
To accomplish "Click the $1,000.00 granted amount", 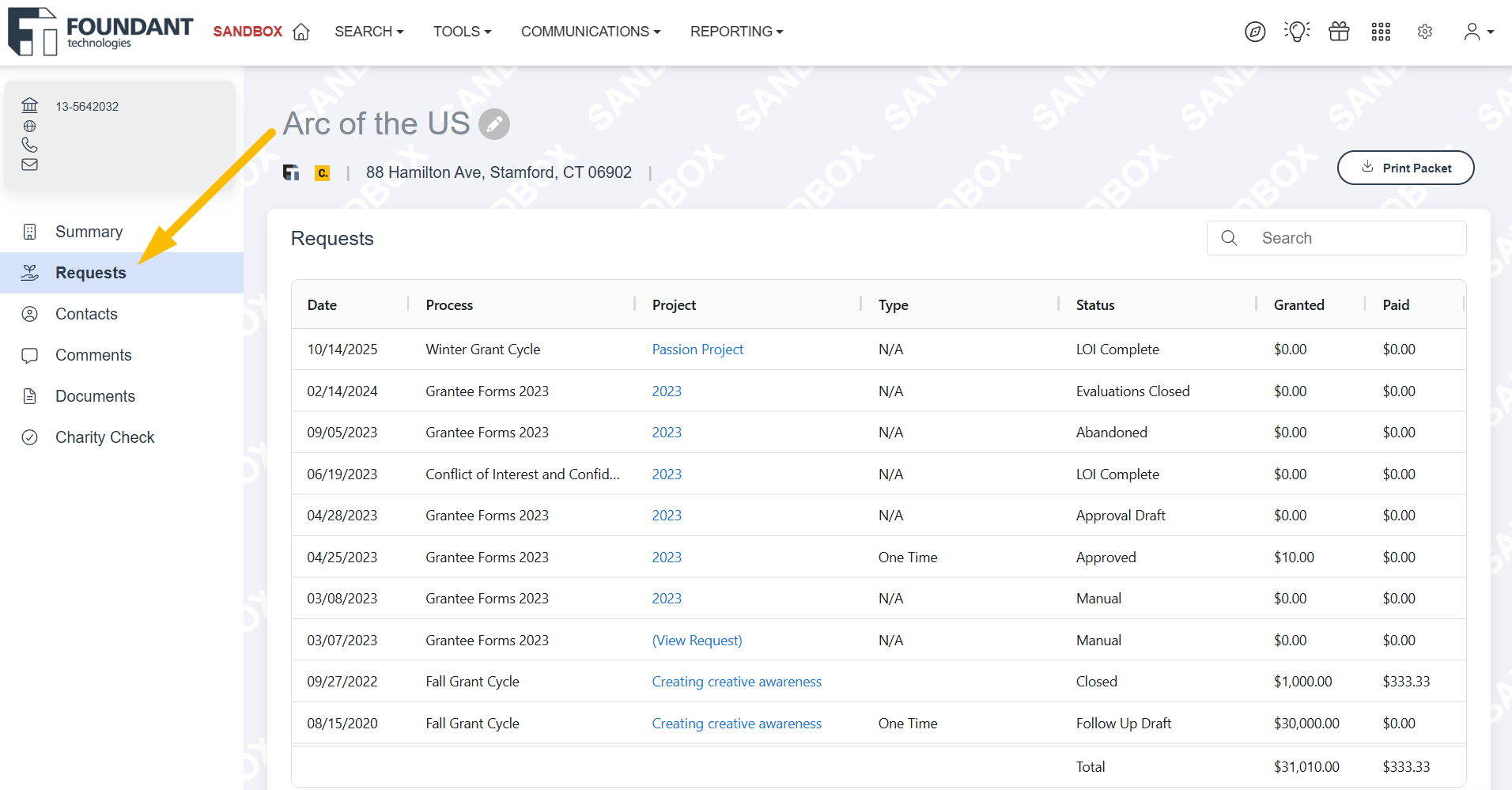I will coord(1302,682).
